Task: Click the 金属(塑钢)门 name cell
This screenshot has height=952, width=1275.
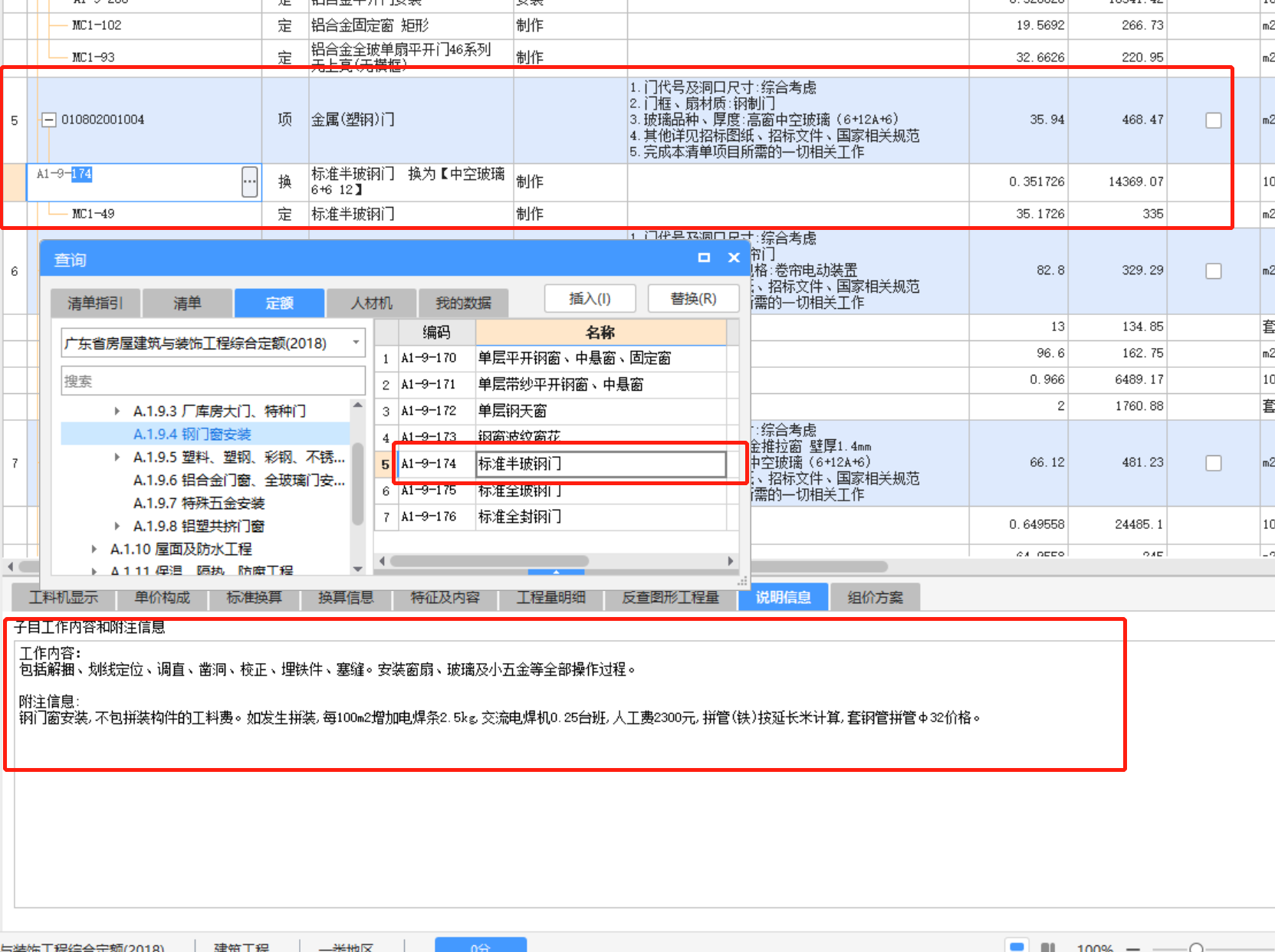Action: (411, 120)
